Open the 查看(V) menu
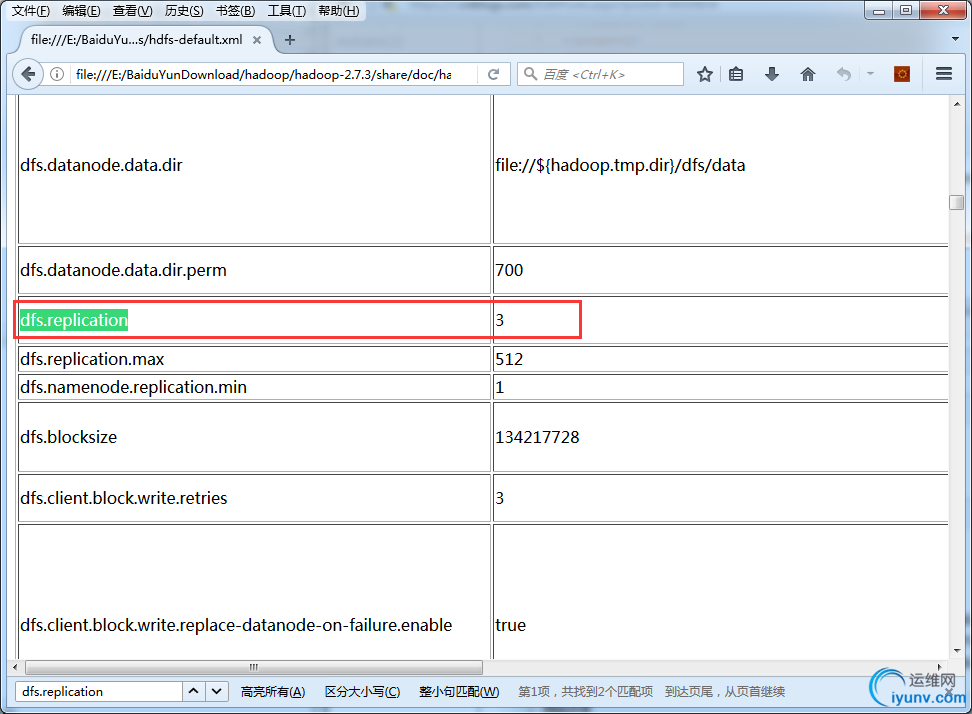 pos(133,11)
